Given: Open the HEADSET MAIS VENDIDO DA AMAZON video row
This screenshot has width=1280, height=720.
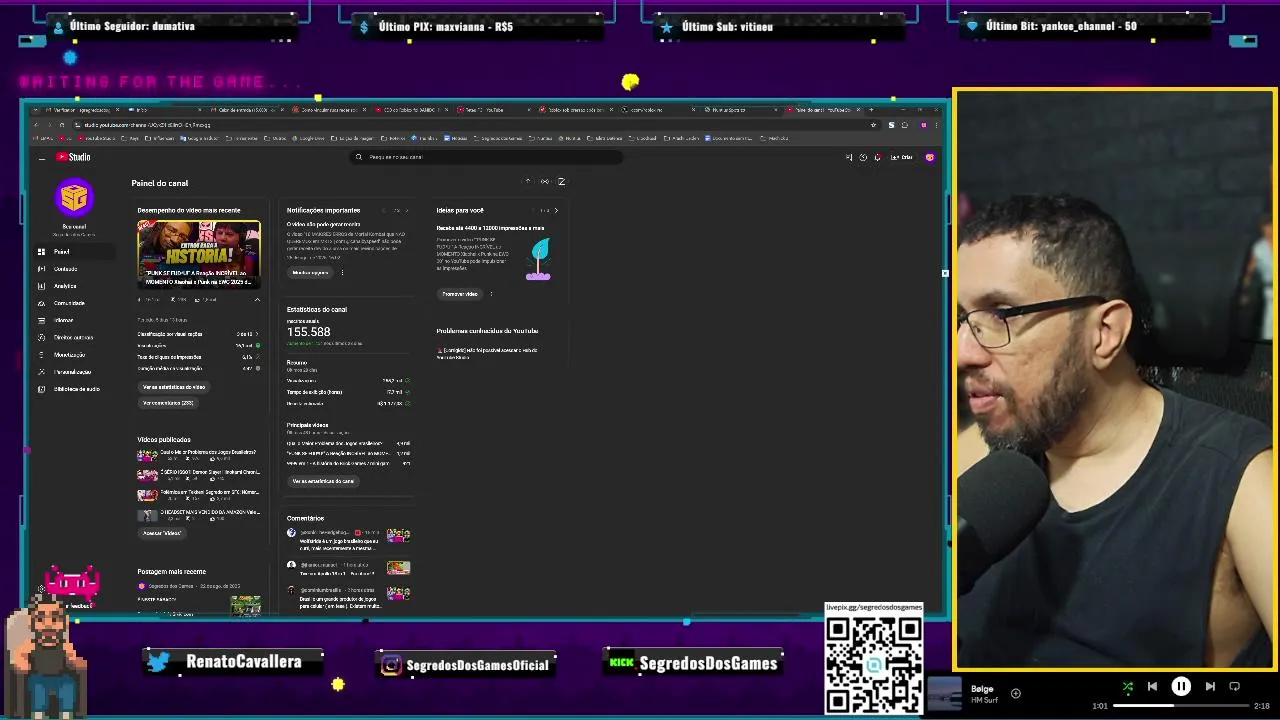Looking at the screenshot, I should coord(198,515).
